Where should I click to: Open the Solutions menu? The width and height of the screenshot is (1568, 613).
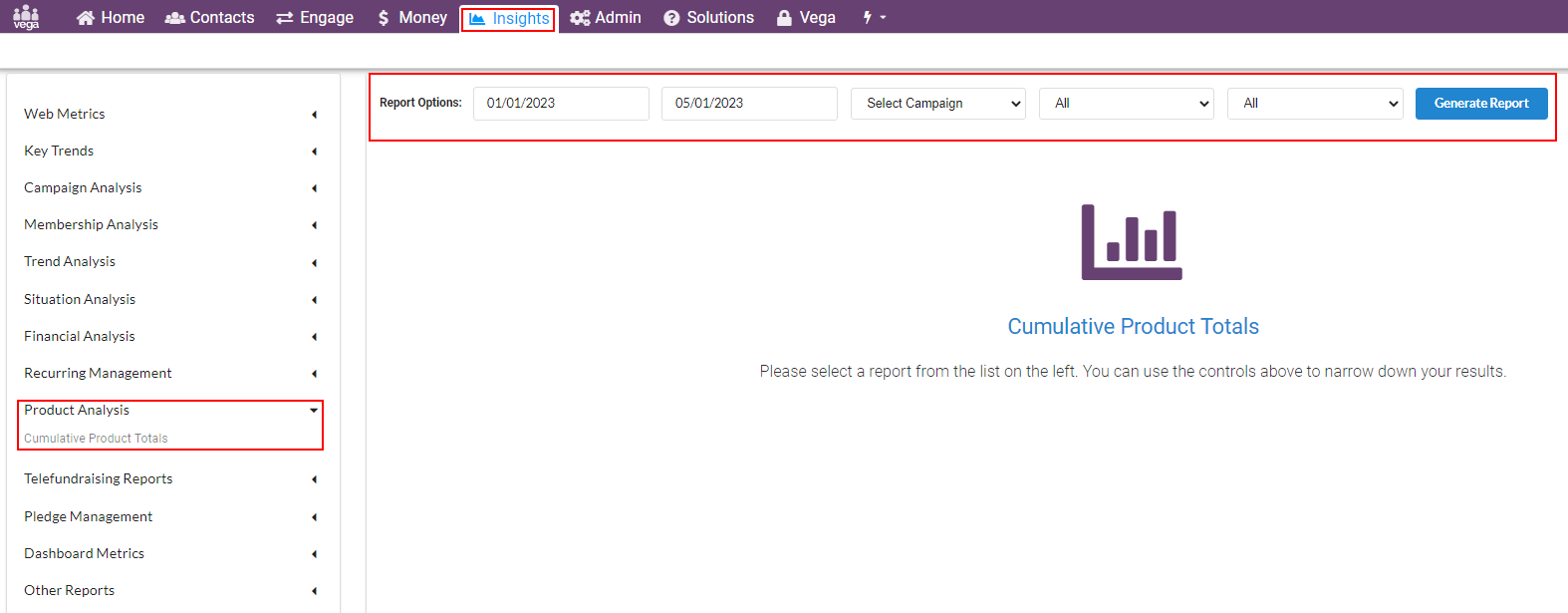tap(708, 18)
